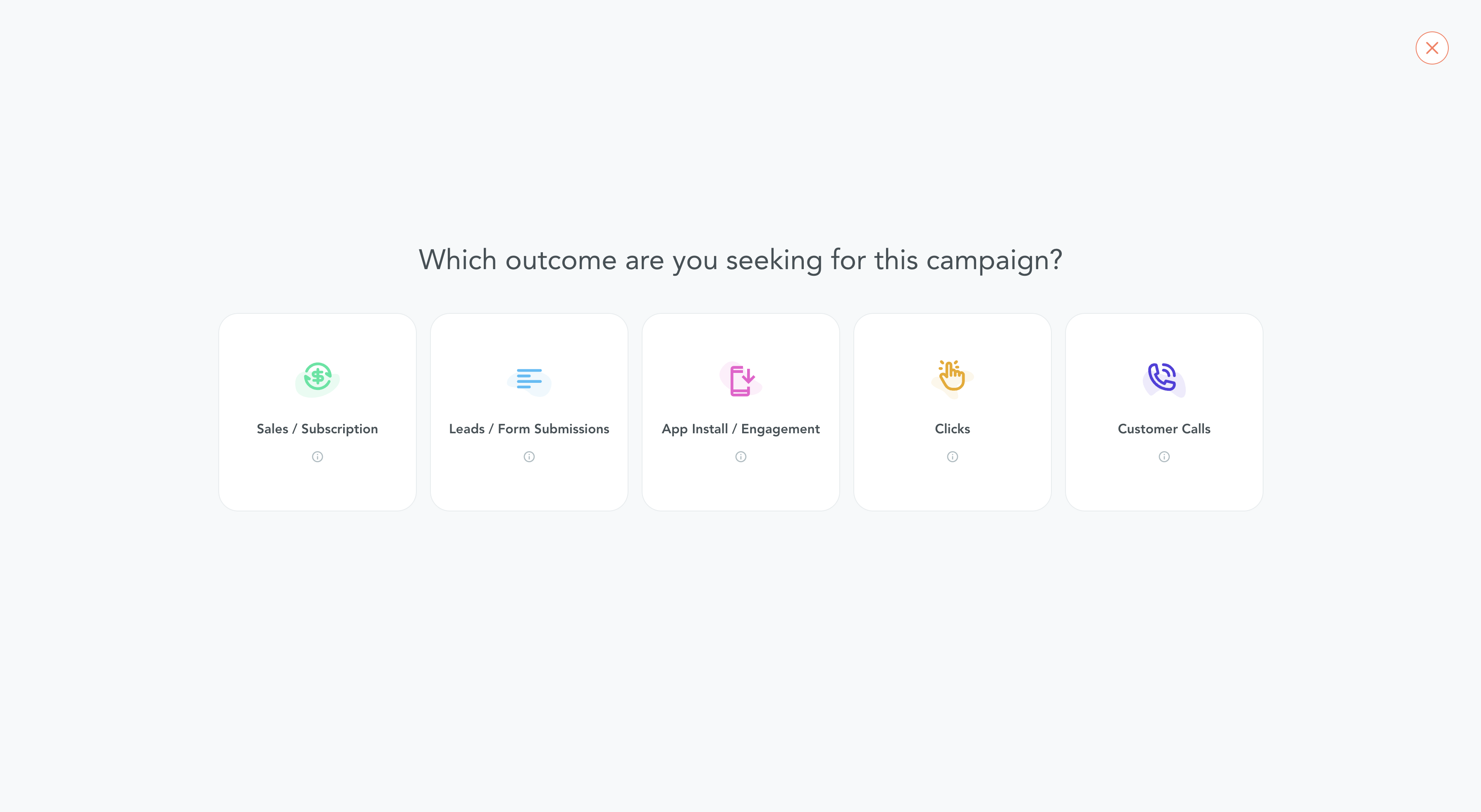Select the Clicks label
Screen dimensions: 1481x812
pyautogui.click(x=952, y=429)
